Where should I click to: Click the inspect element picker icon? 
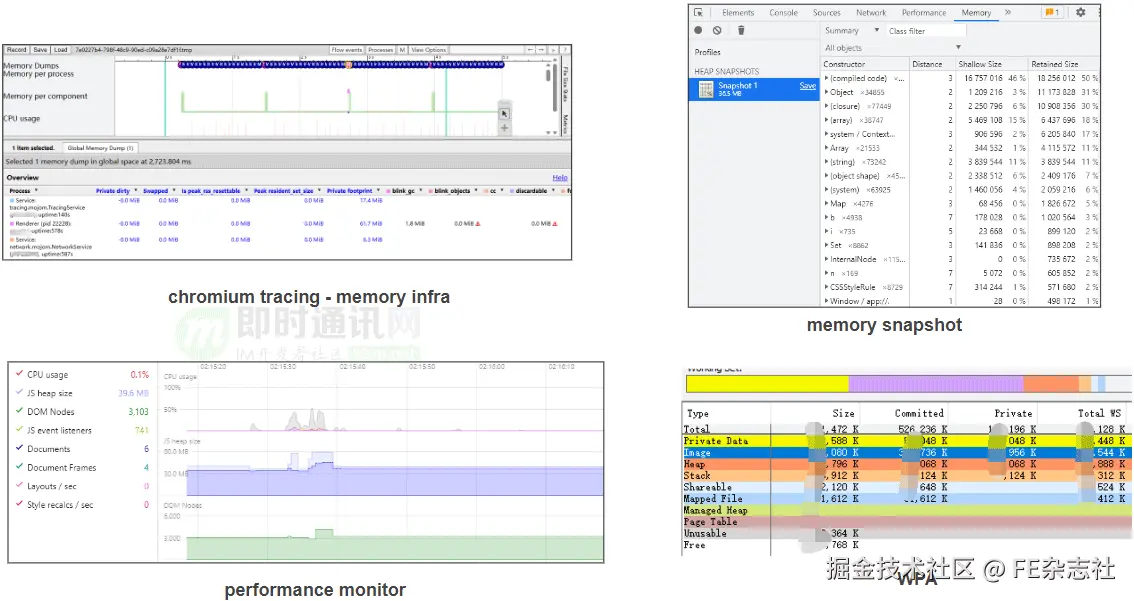699,13
